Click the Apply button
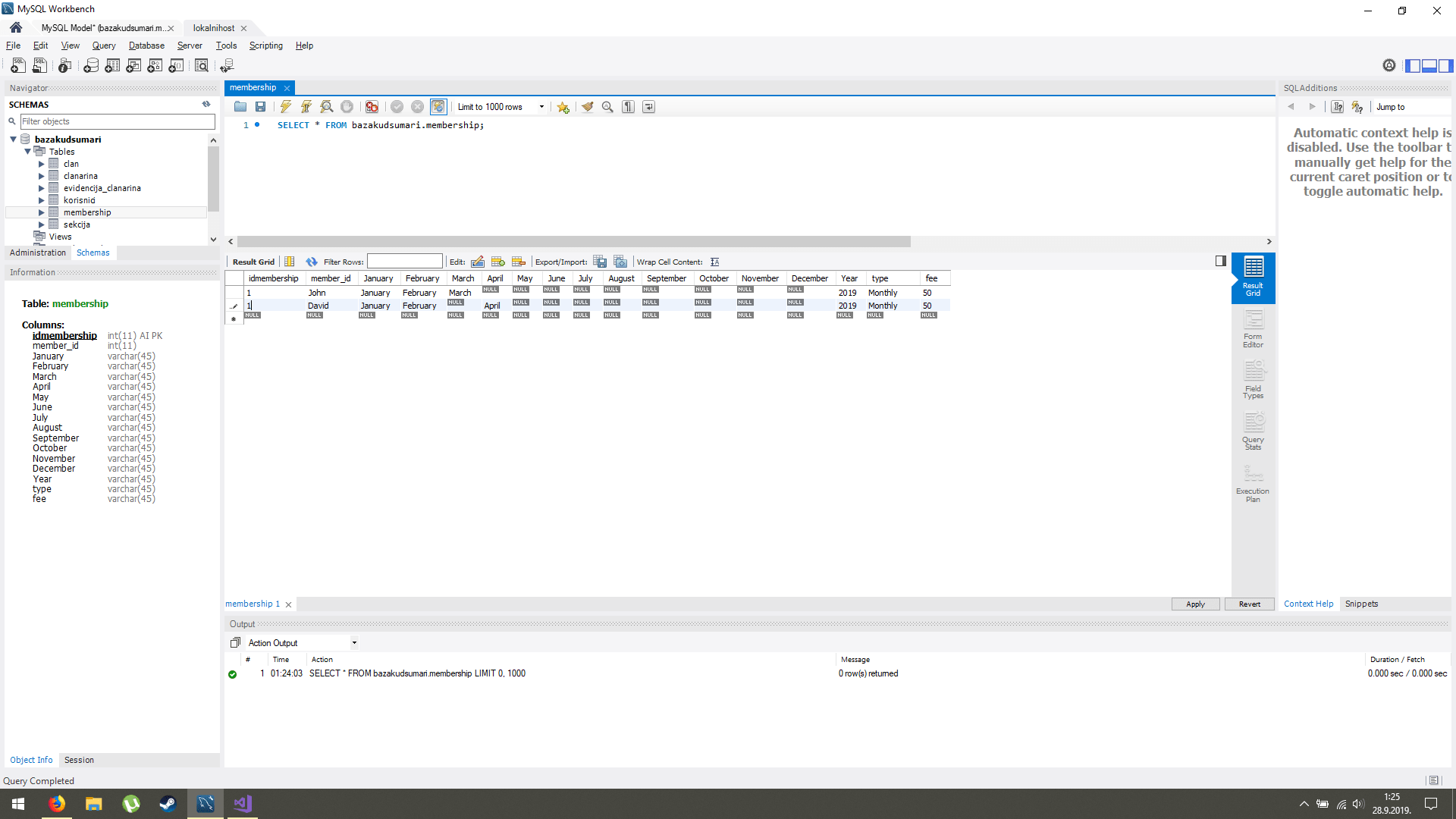Screen dimensions: 1456x819 [x=1195, y=604]
